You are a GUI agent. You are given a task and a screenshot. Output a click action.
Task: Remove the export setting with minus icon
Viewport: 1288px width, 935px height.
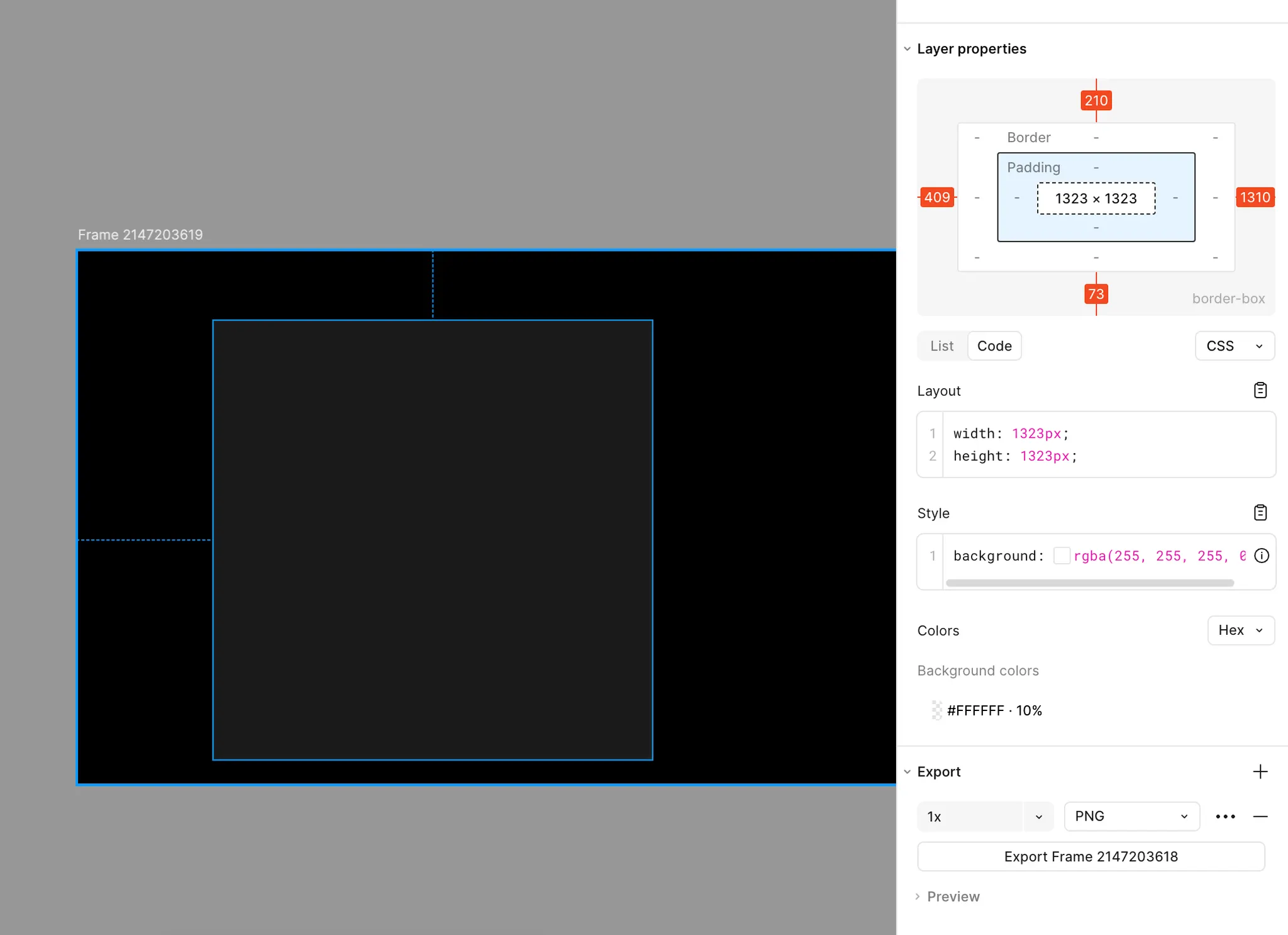pyautogui.click(x=1260, y=817)
